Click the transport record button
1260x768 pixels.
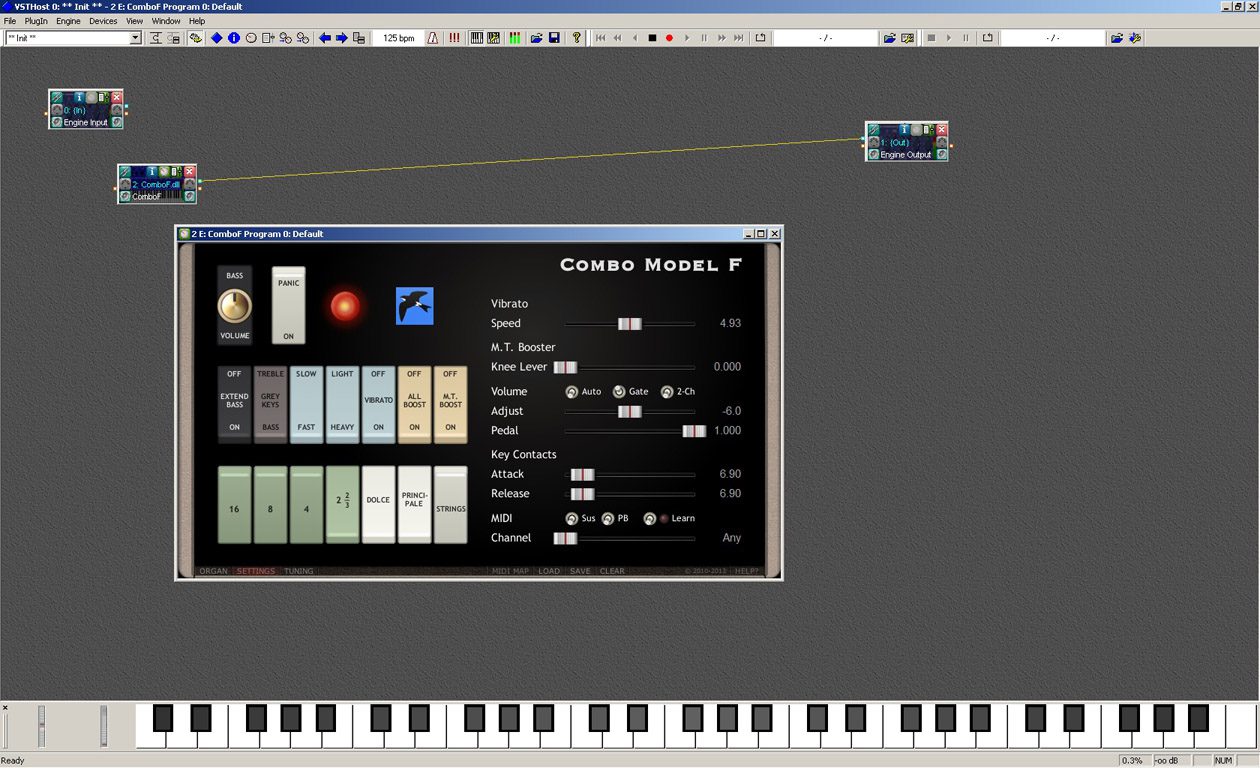(669, 38)
